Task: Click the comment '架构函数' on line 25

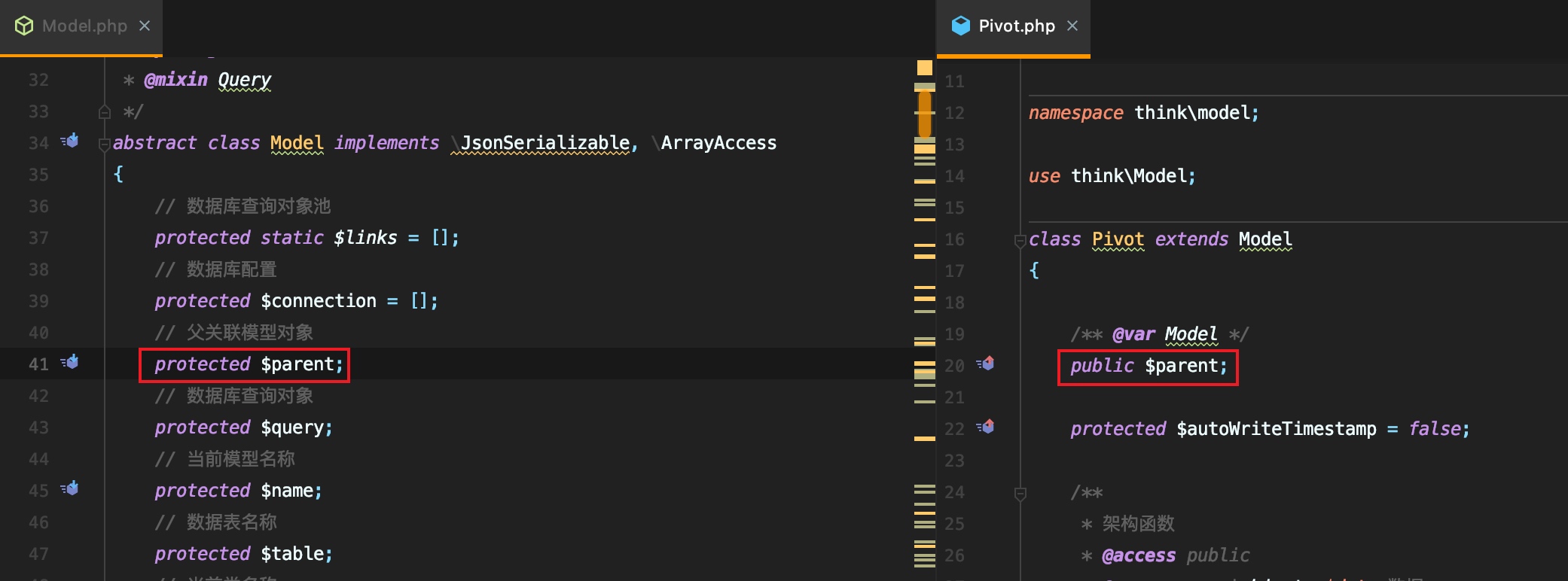Action: click(1138, 524)
